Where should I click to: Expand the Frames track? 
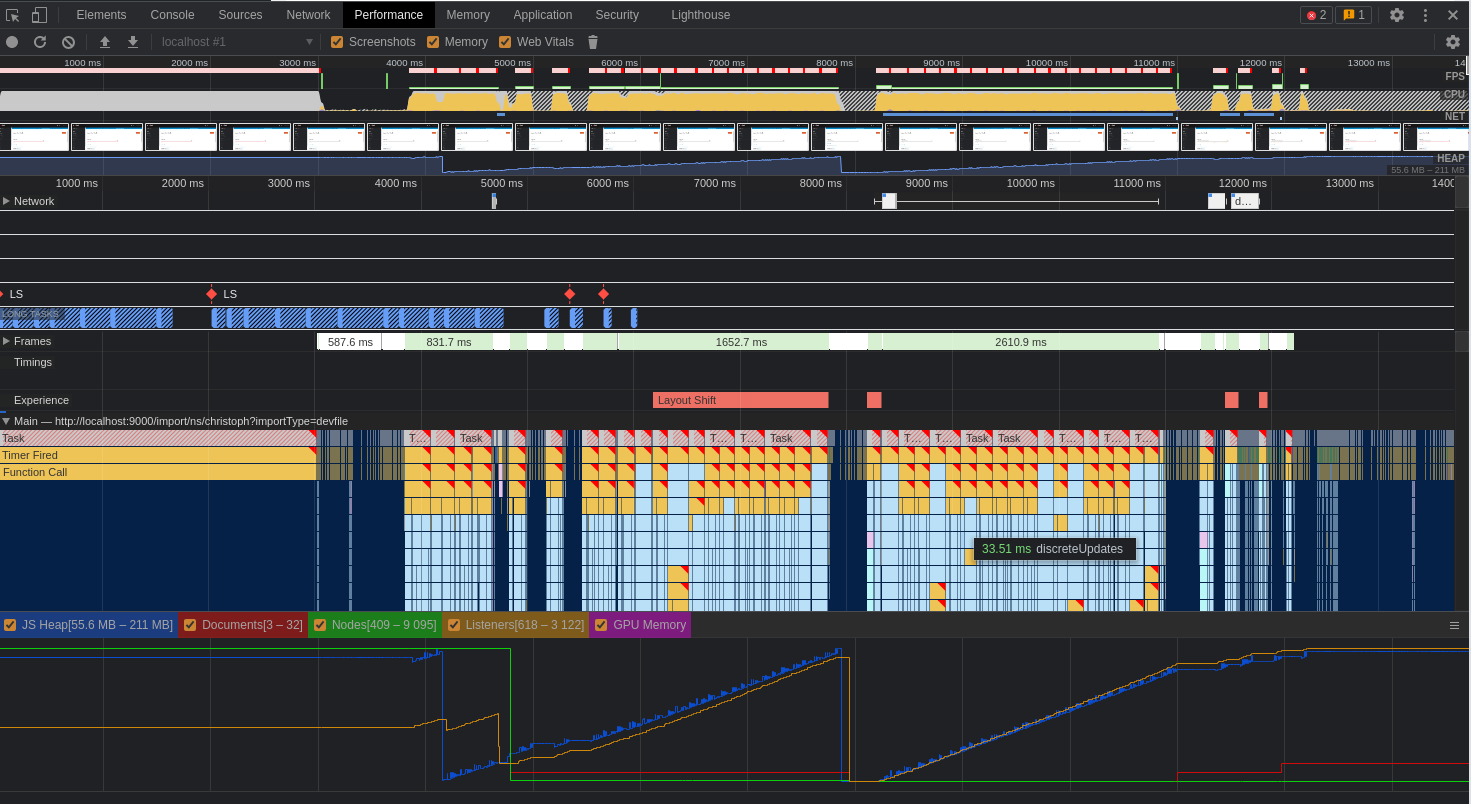[x=6, y=341]
